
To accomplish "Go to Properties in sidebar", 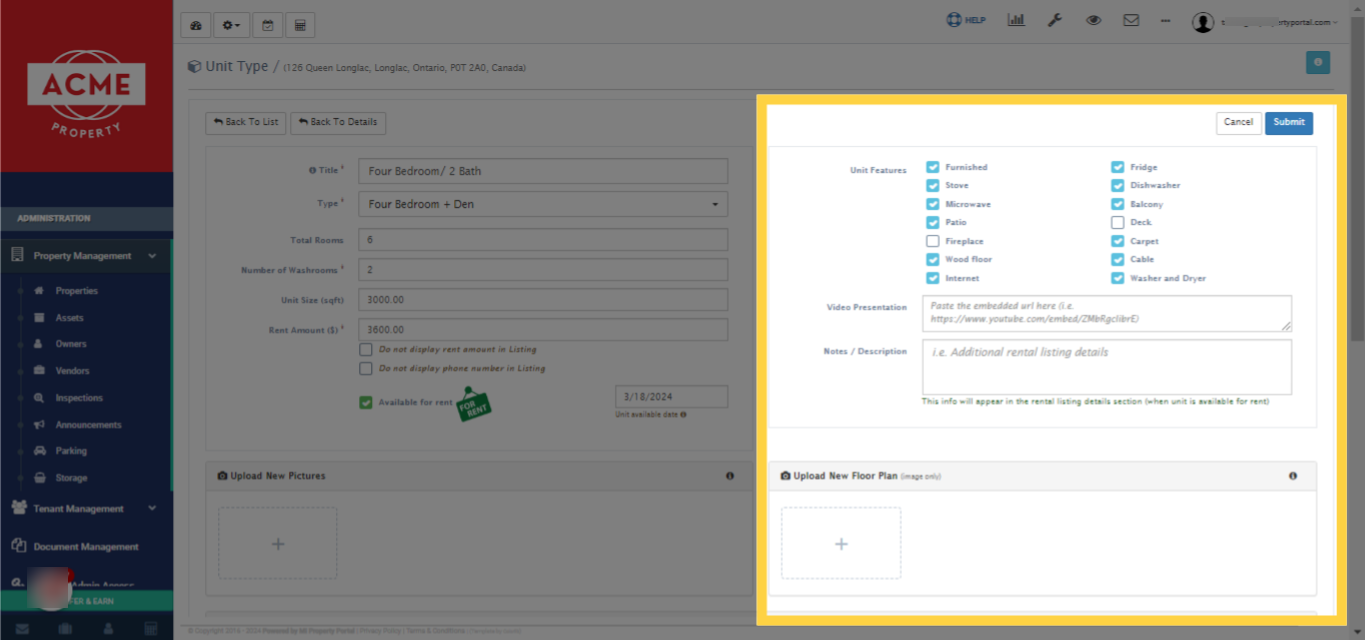I will click(x=77, y=291).
